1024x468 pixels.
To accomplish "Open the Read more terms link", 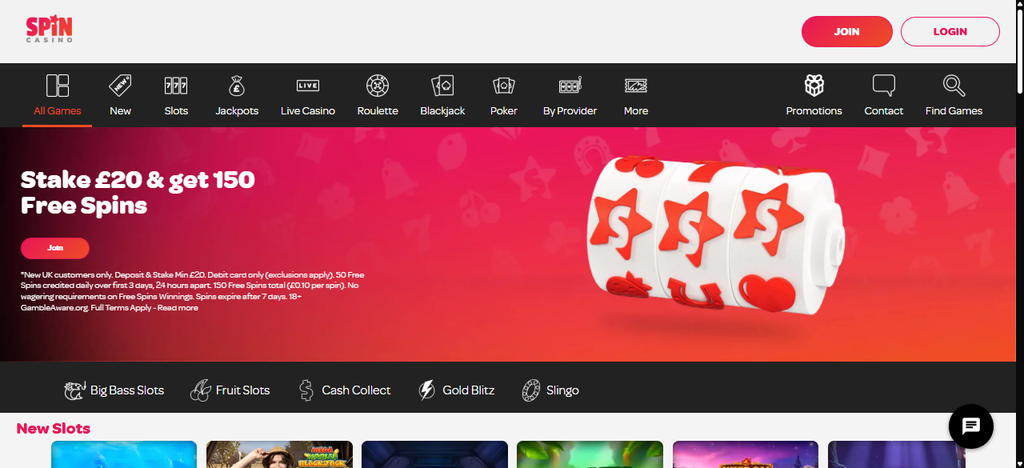I will (x=178, y=308).
